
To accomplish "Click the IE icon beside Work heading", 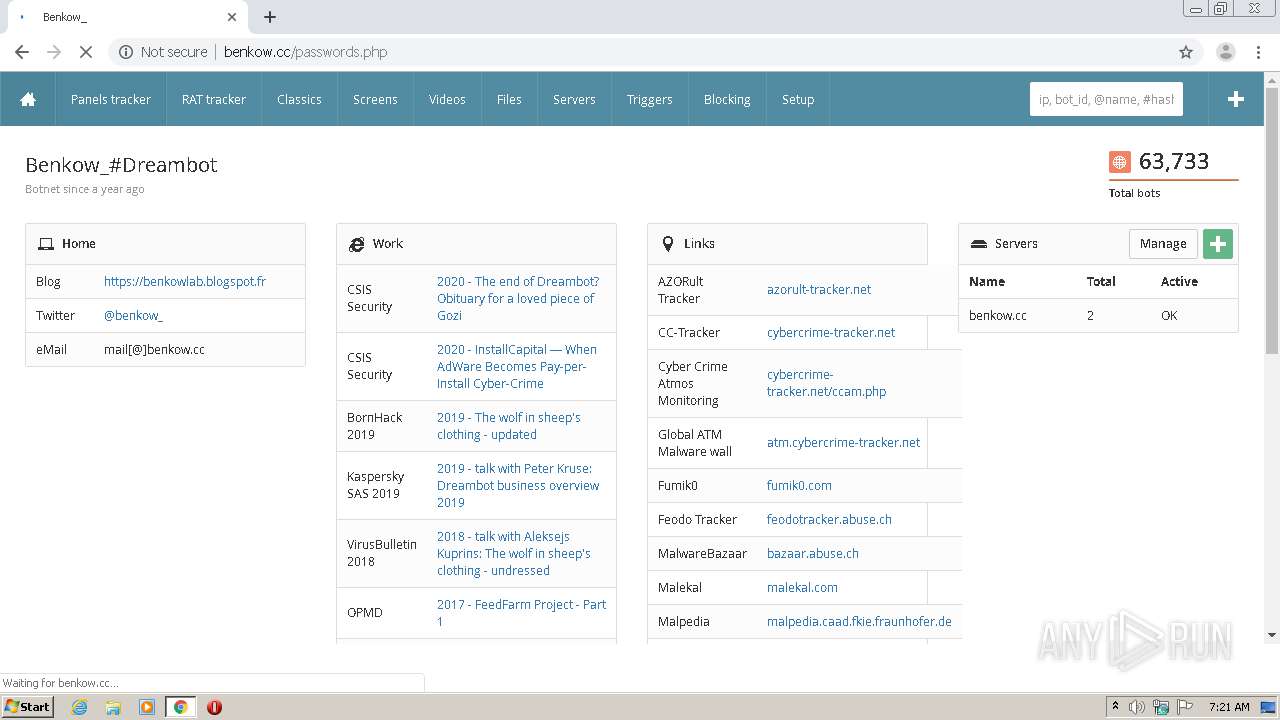I will pyautogui.click(x=357, y=244).
